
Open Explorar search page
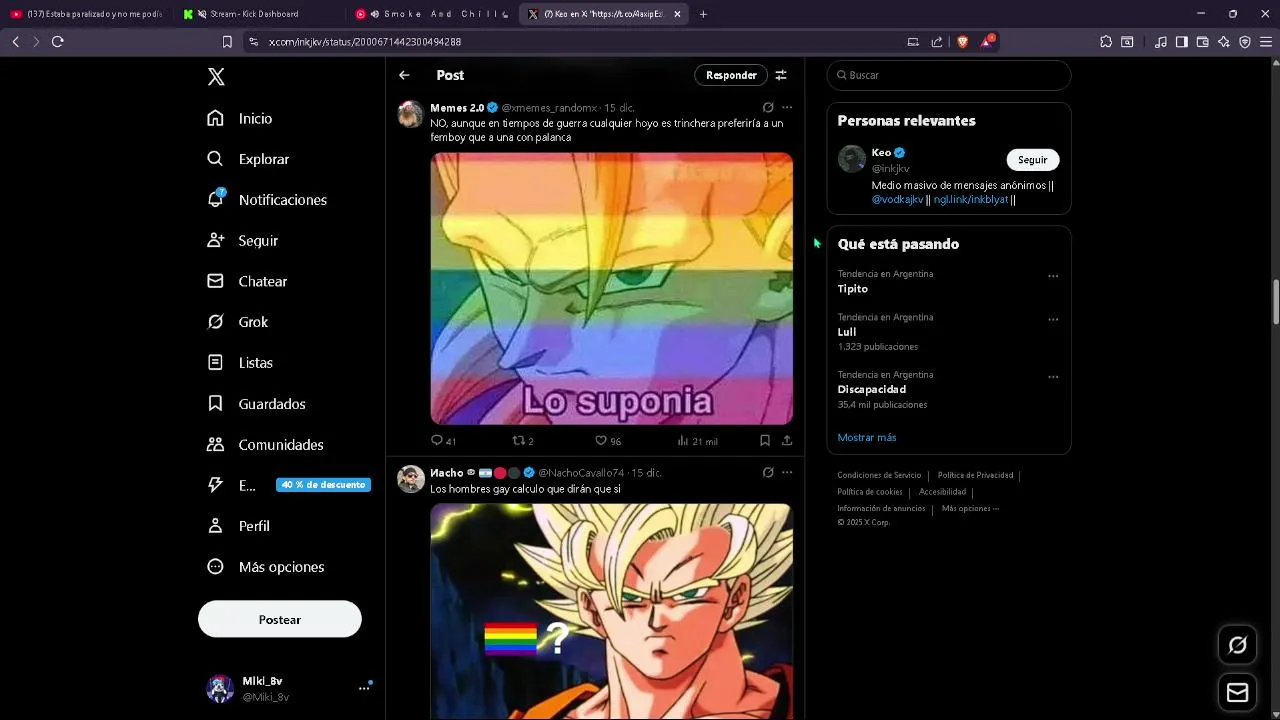pos(248,159)
